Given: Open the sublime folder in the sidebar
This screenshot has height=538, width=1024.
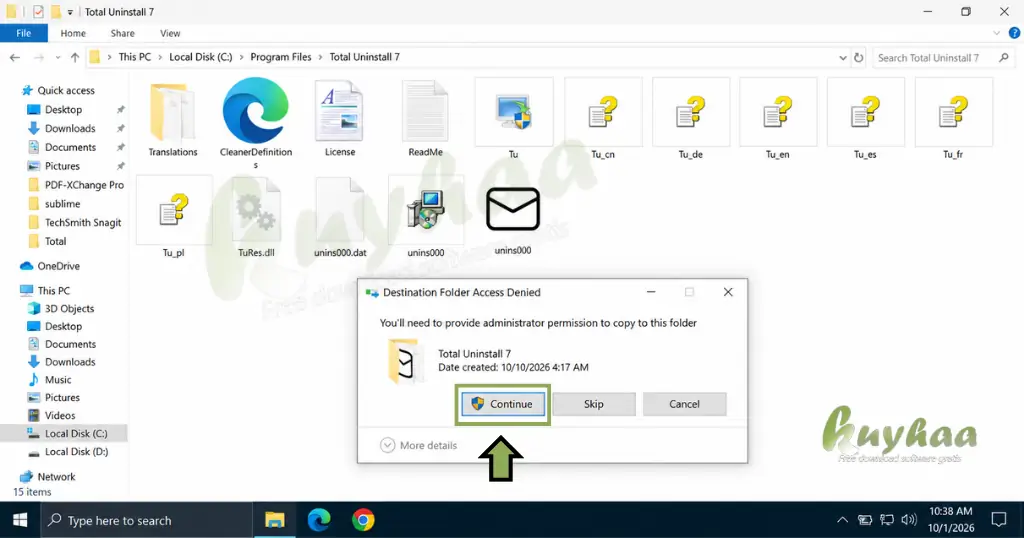Looking at the screenshot, I should click(x=62, y=204).
